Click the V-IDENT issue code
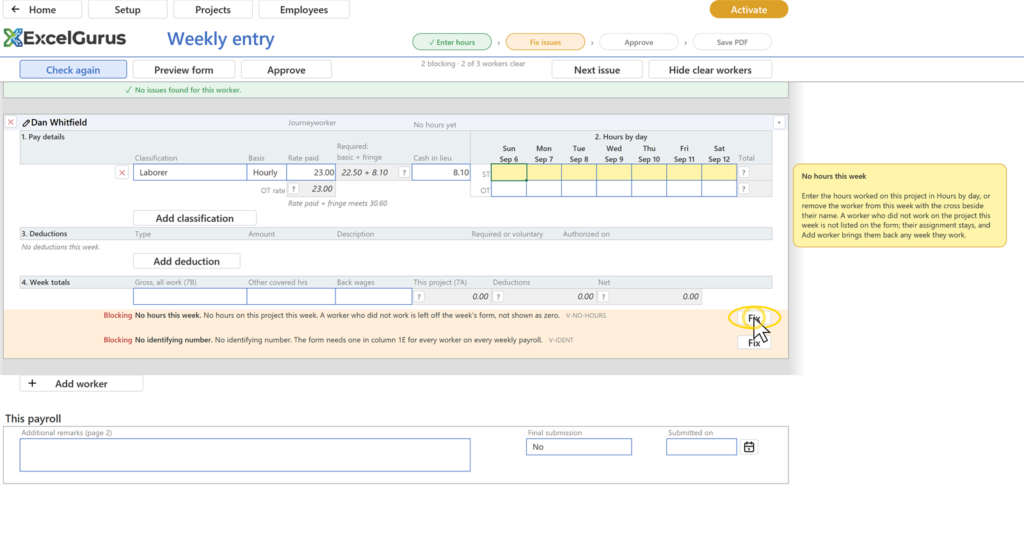1024x554 pixels. 561,340
